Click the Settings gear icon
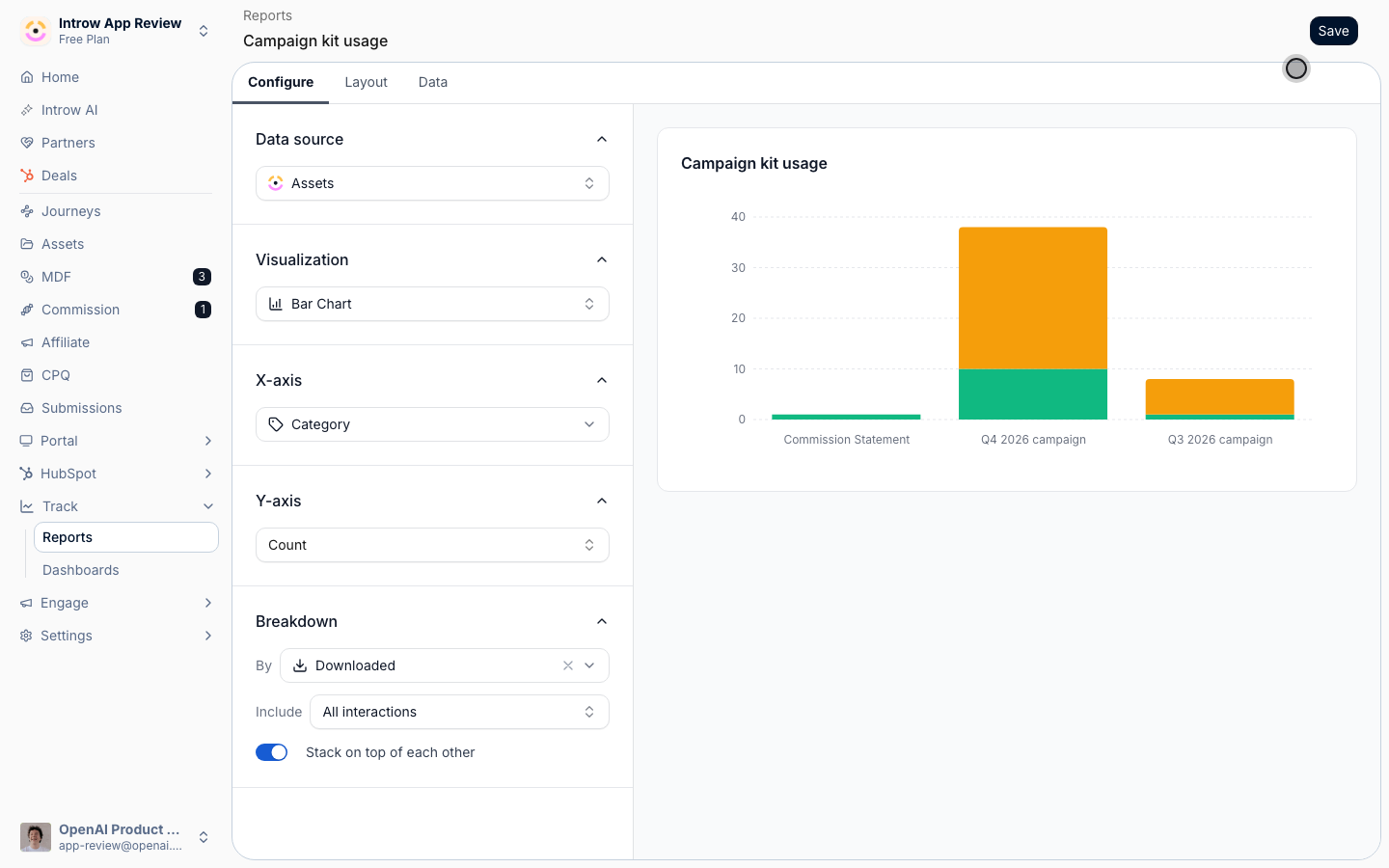The height and width of the screenshot is (868, 1389). (x=26, y=636)
